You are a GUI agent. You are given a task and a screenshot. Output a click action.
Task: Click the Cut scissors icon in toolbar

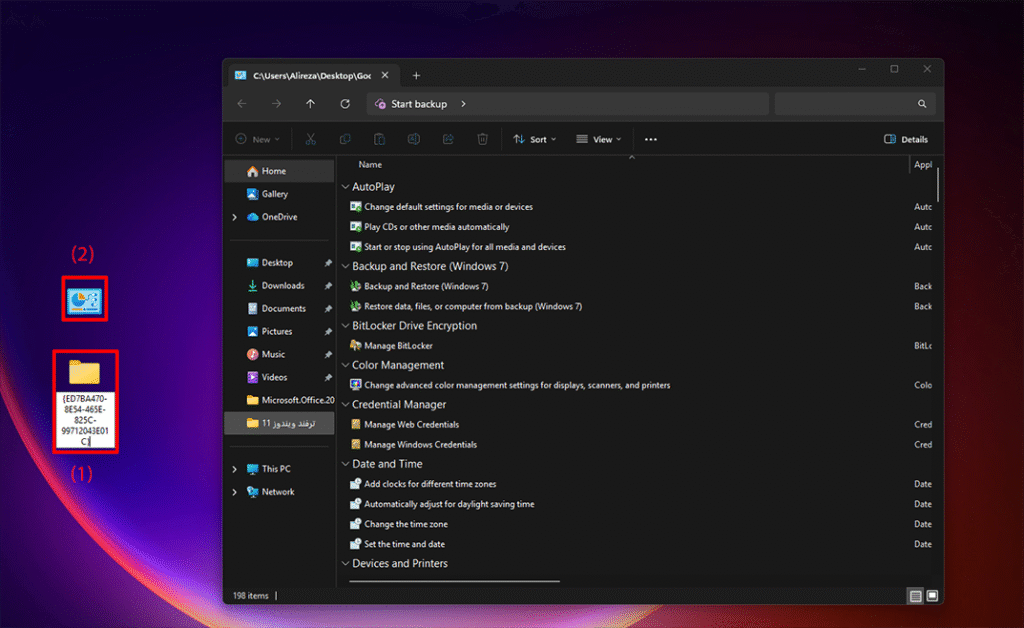click(311, 140)
